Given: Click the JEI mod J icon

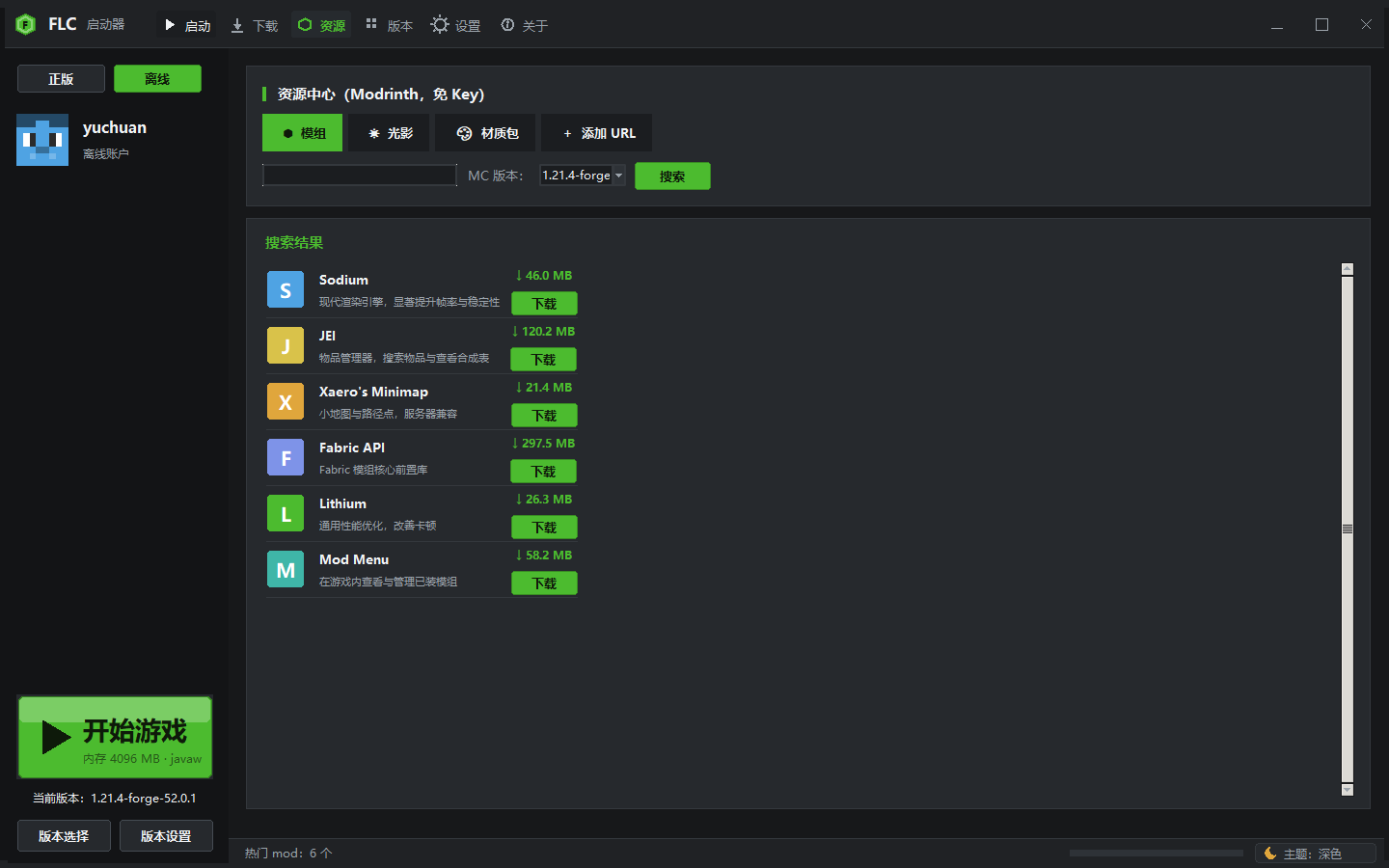Looking at the screenshot, I should point(286,345).
